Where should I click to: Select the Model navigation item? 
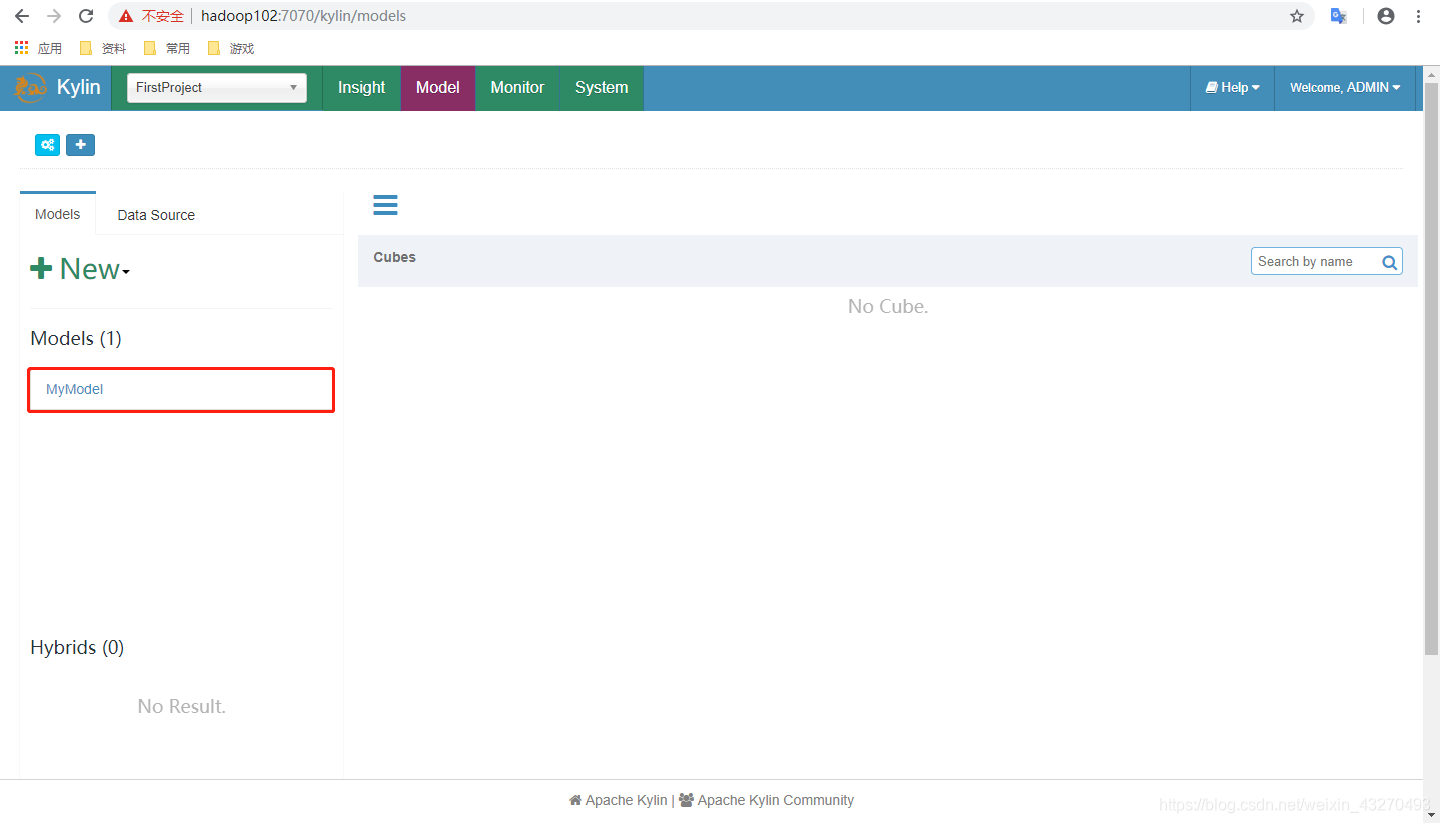438,88
